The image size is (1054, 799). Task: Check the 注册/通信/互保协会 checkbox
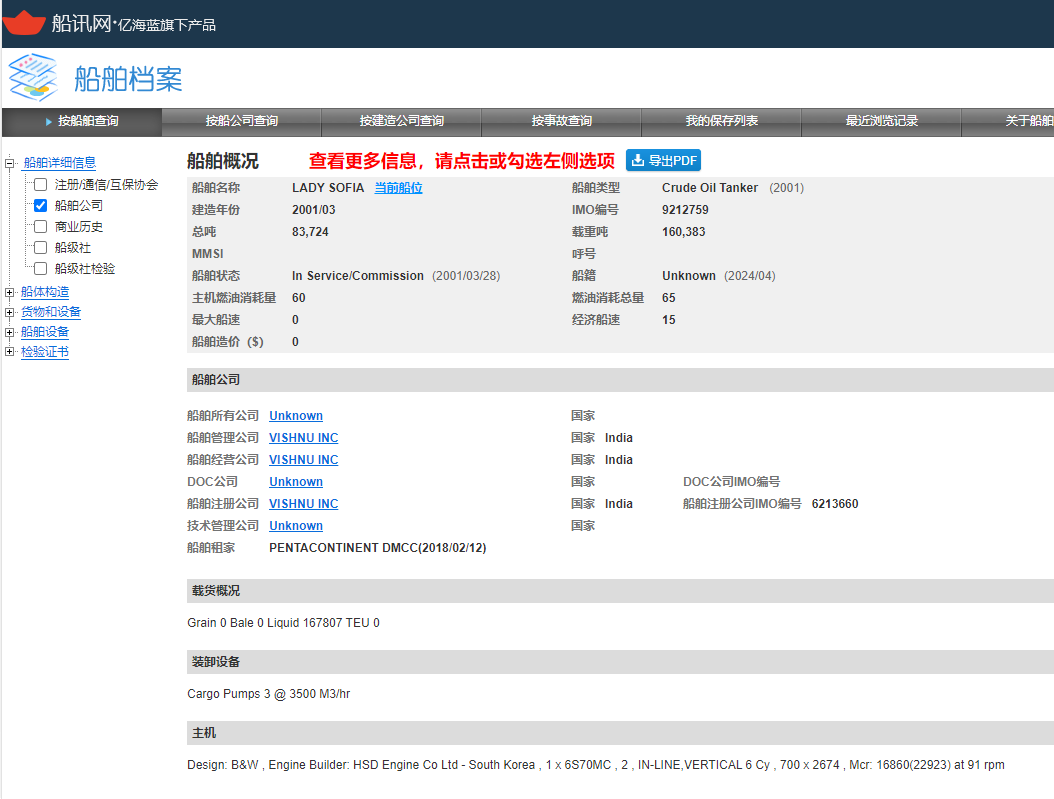coord(40,184)
